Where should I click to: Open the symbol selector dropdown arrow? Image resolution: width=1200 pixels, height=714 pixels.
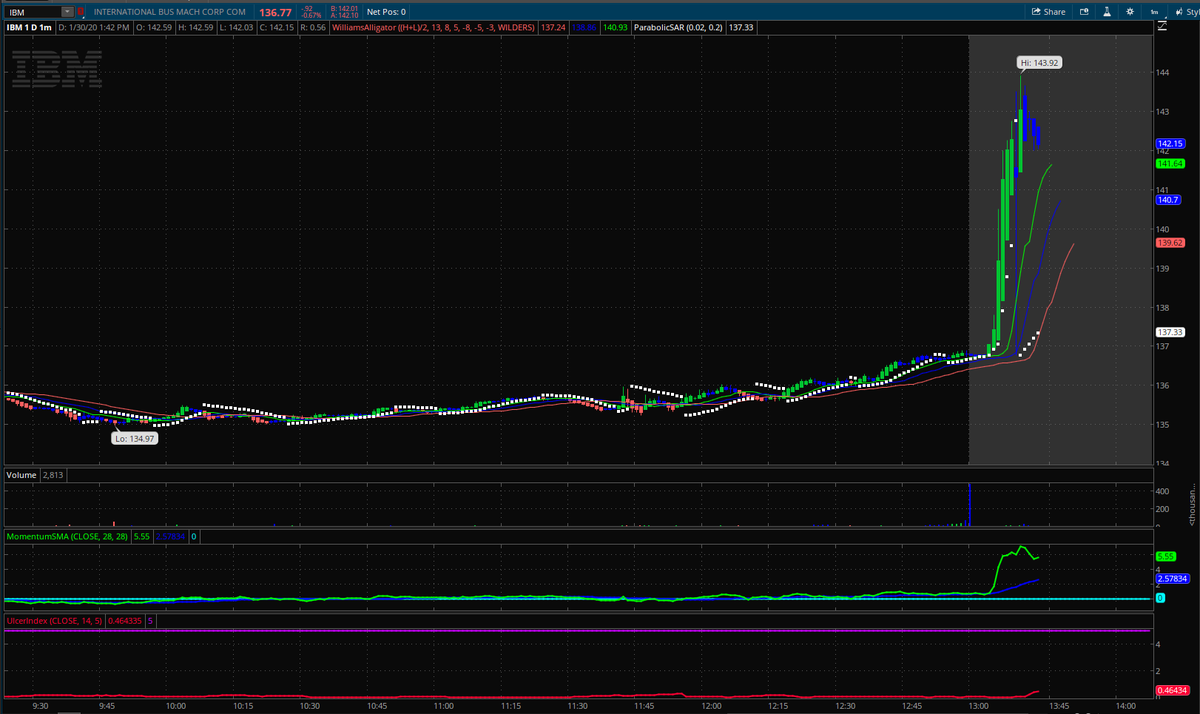point(67,12)
